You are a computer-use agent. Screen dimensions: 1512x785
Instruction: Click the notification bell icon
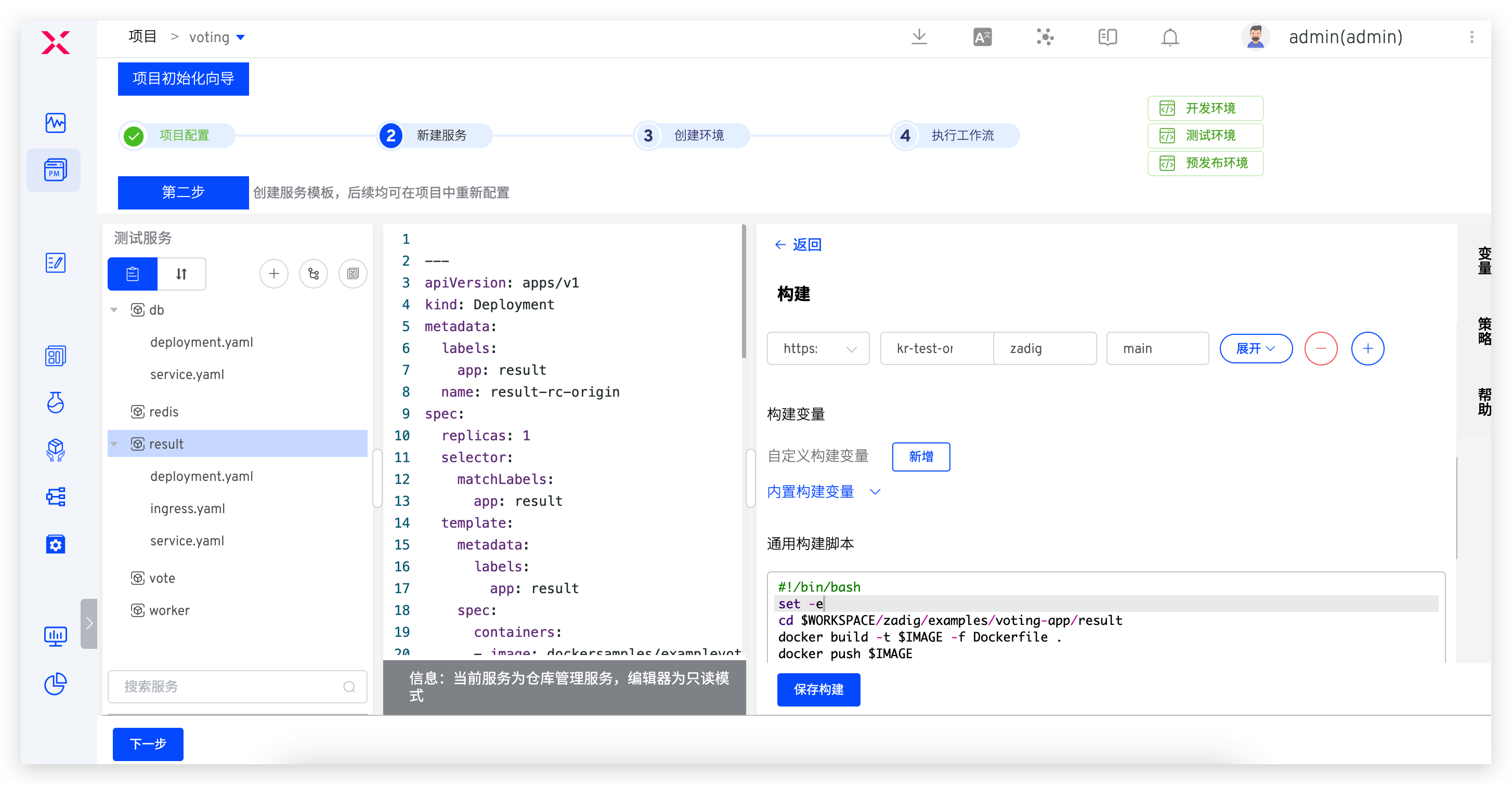(1169, 37)
